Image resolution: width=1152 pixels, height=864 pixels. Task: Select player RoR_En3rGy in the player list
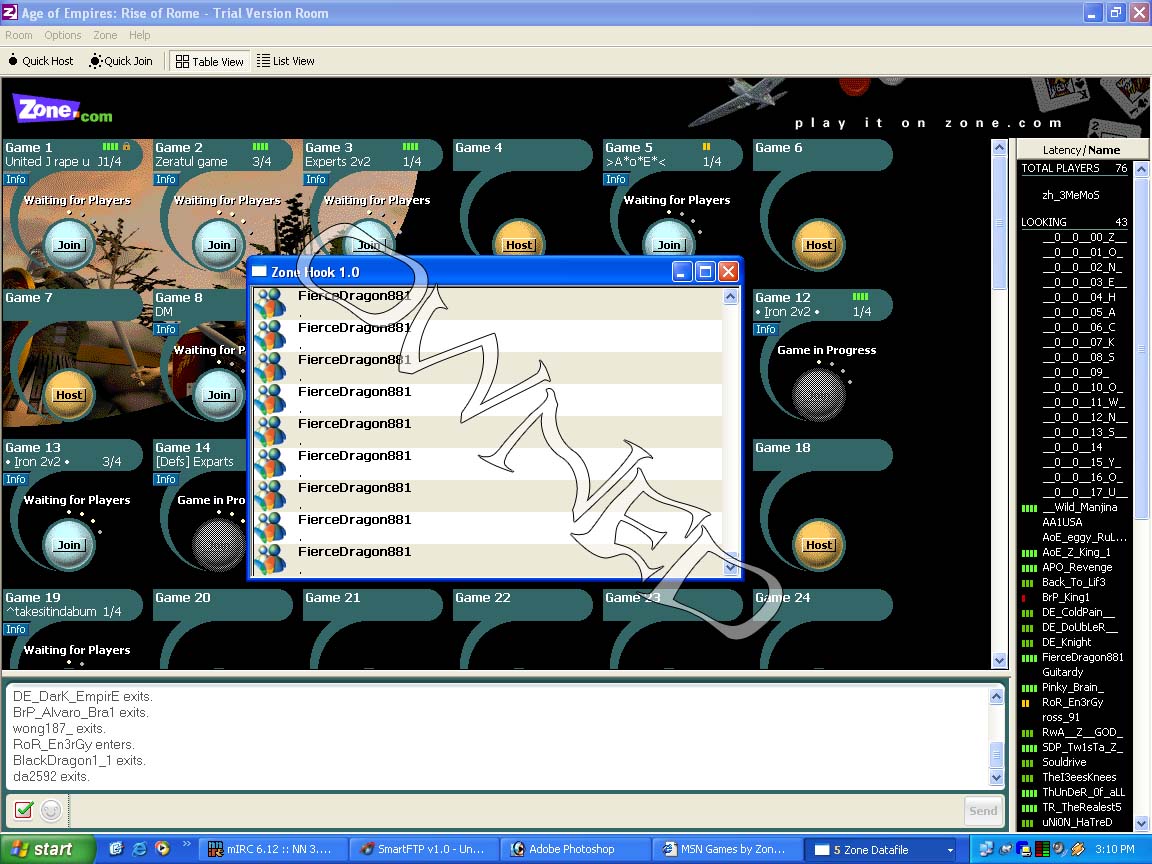[x=1074, y=702]
